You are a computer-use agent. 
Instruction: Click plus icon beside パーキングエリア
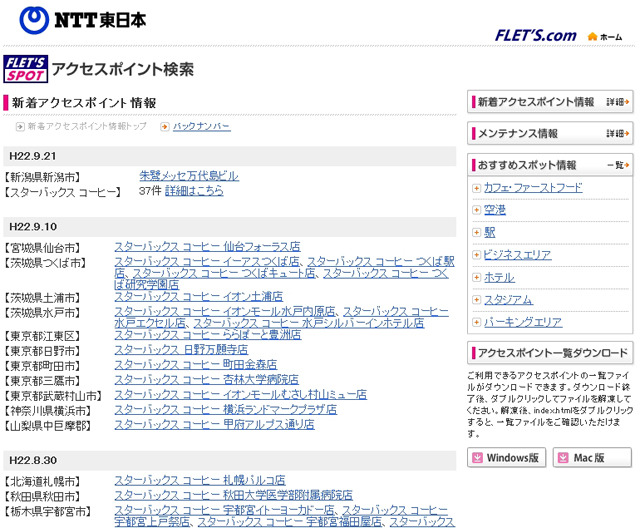click(476, 322)
